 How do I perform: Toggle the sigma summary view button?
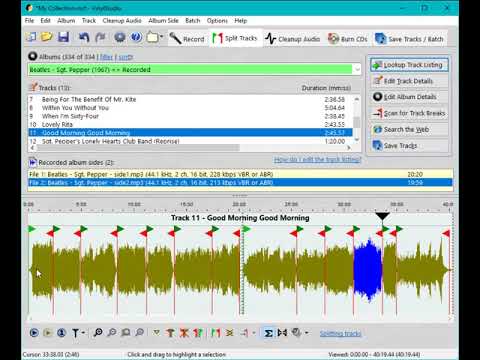click(268, 333)
